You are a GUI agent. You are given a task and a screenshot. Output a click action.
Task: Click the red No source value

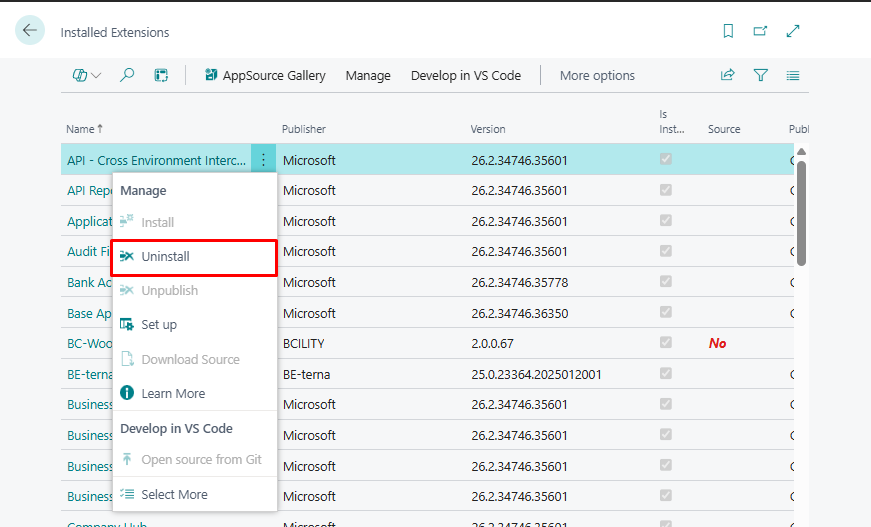tap(717, 343)
